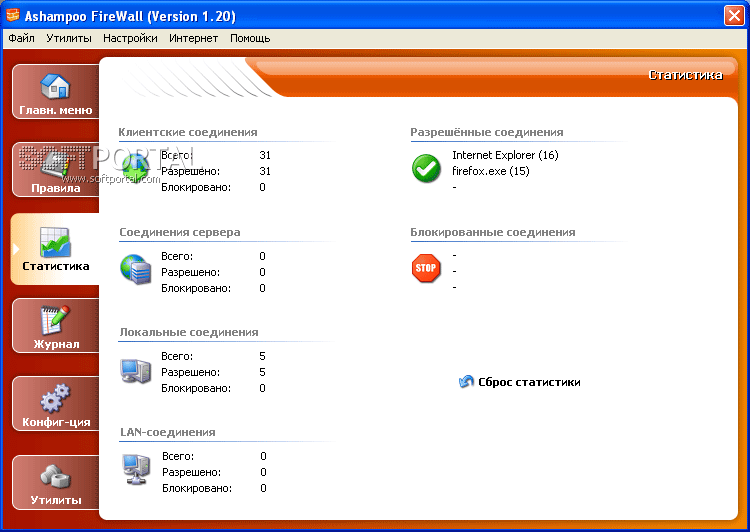Click Разрешено label under Соединения сервера
The width and height of the screenshot is (750, 532).
190,272
